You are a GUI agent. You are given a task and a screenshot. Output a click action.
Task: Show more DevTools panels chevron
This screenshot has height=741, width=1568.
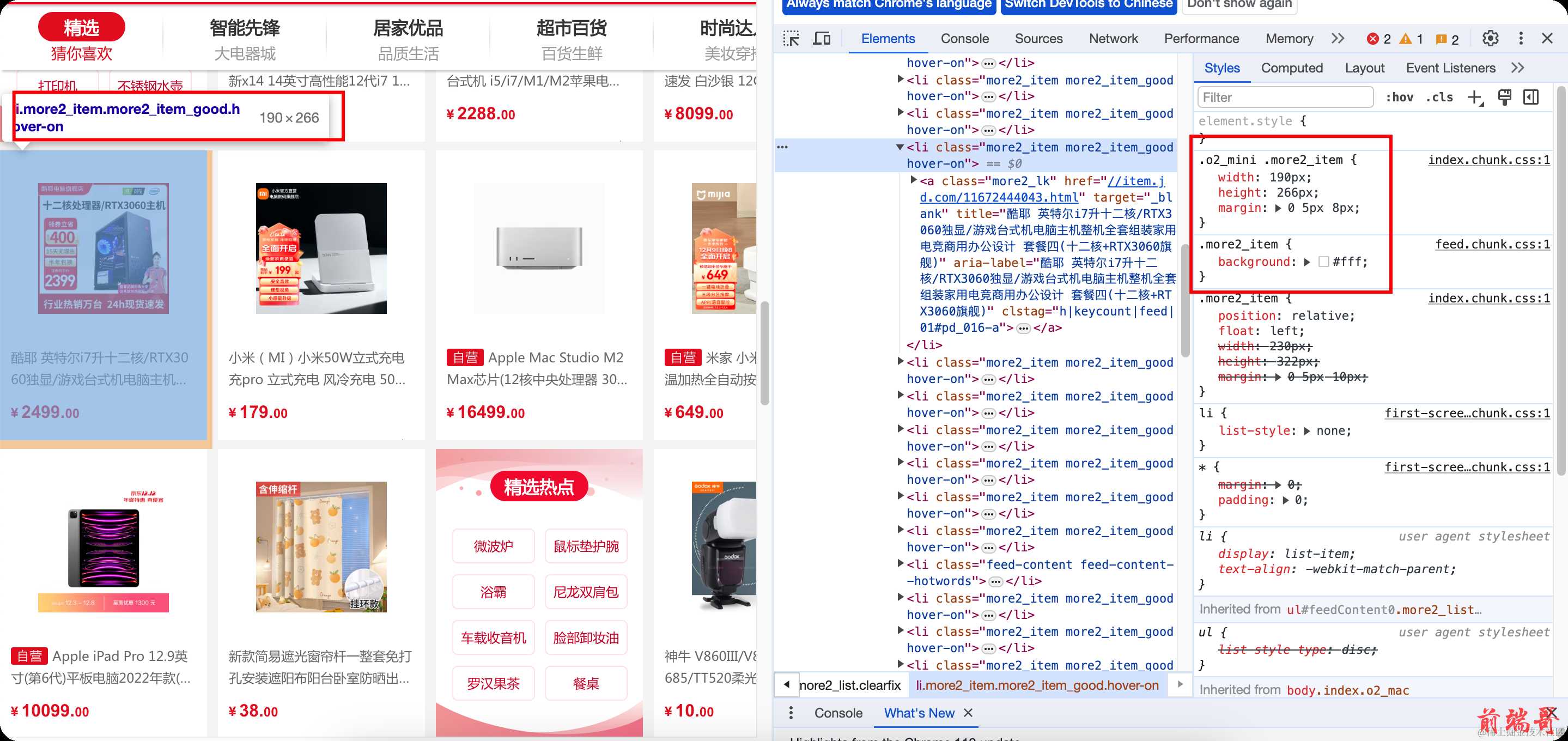click(1338, 39)
